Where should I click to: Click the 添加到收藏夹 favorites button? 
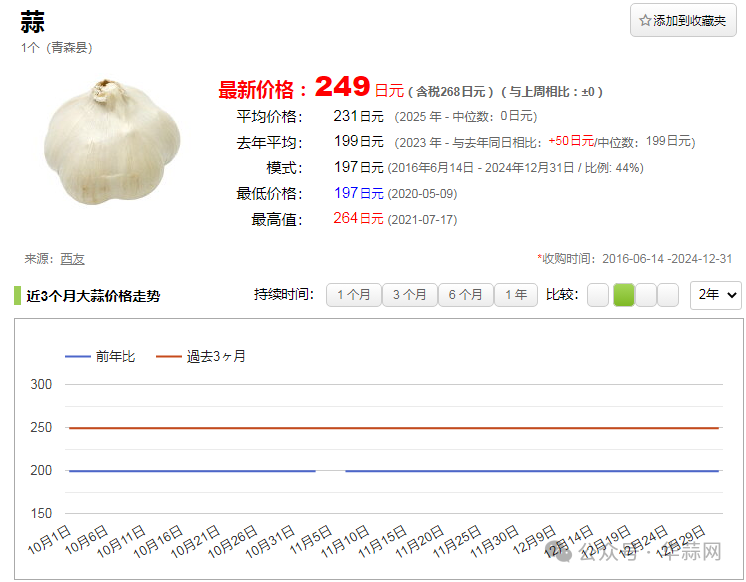coord(683,20)
